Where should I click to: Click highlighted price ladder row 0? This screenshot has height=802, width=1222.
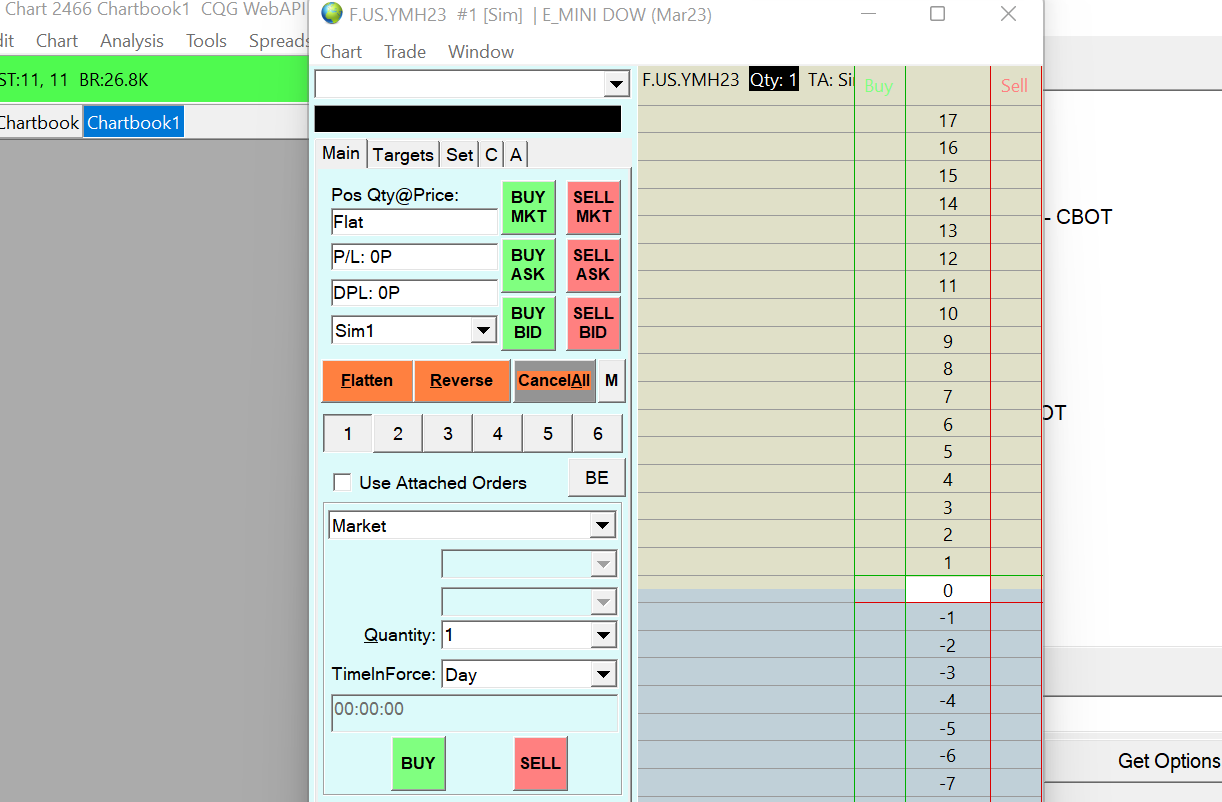click(948, 590)
